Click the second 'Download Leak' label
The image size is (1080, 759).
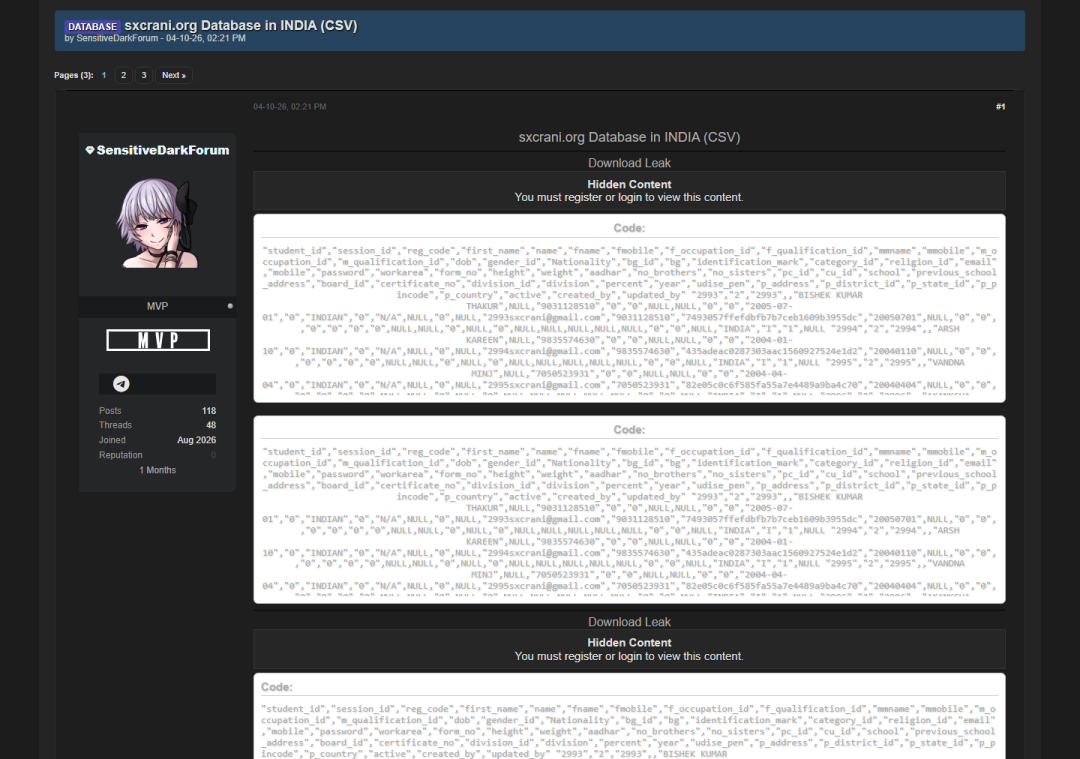630,622
